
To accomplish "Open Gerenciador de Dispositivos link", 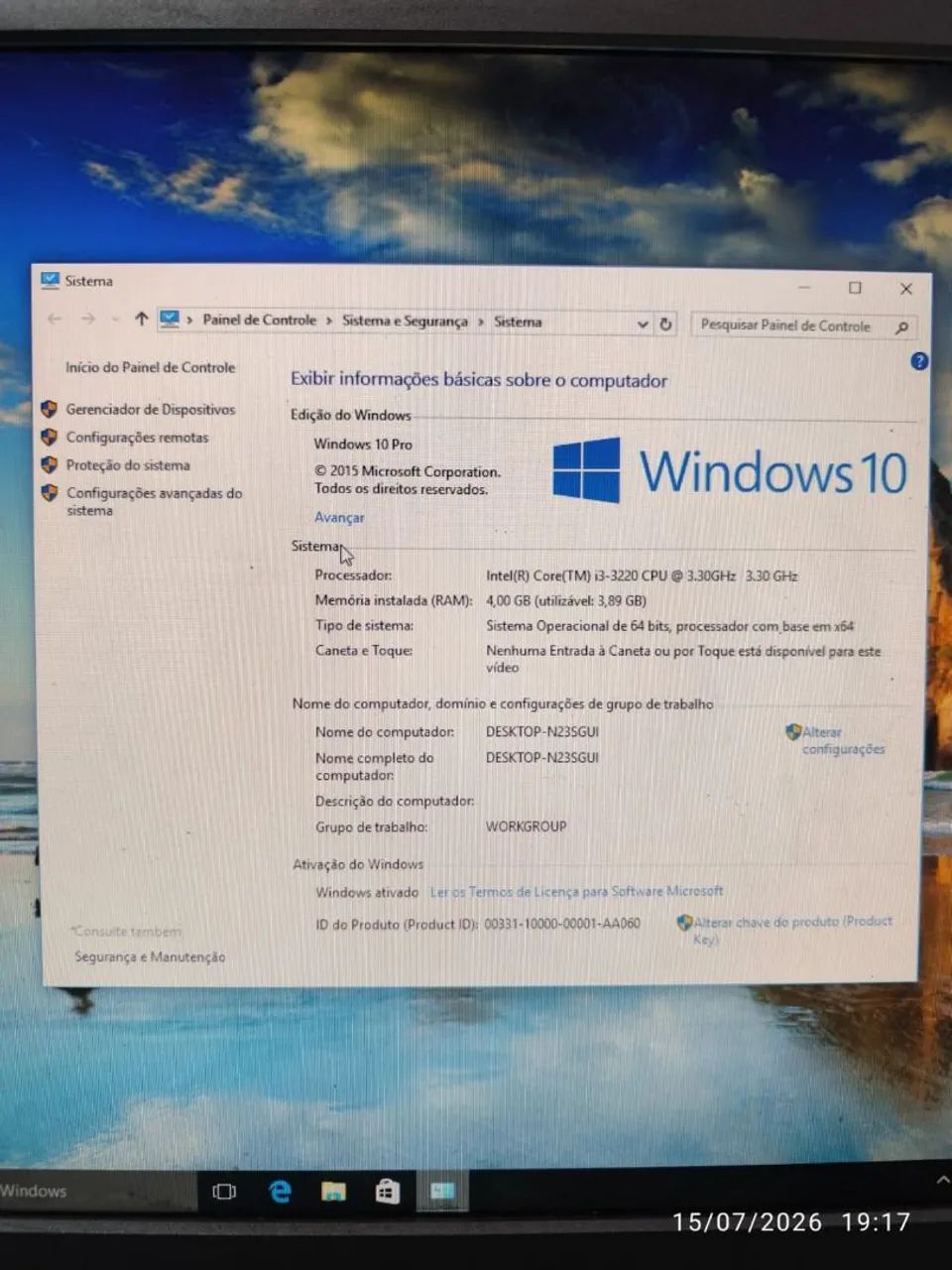I will (151, 409).
